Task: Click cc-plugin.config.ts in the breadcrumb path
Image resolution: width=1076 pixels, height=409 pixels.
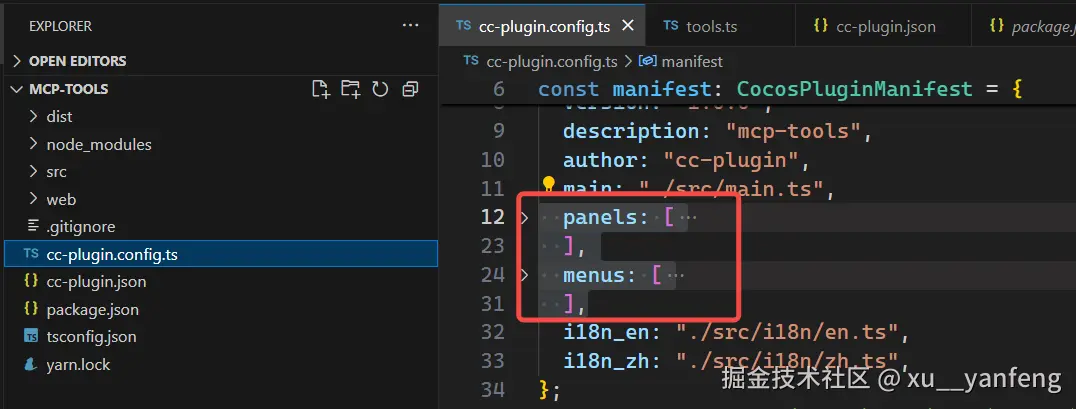Action: click(552, 62)
